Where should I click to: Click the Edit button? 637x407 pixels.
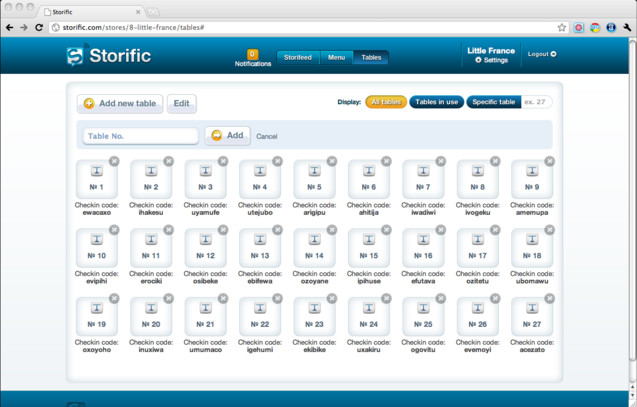[181, 103]
